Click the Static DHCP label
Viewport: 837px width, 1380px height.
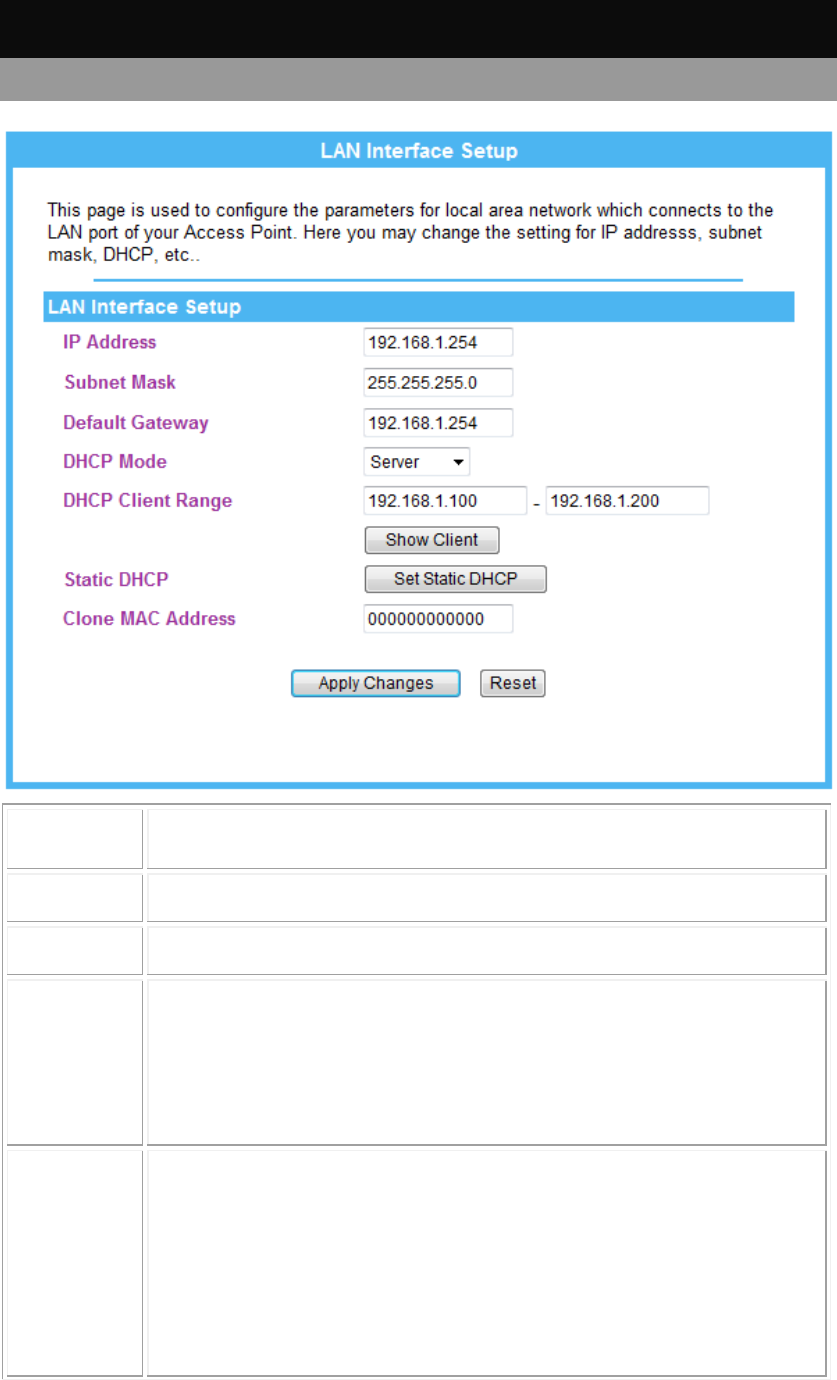pos(116,579)
